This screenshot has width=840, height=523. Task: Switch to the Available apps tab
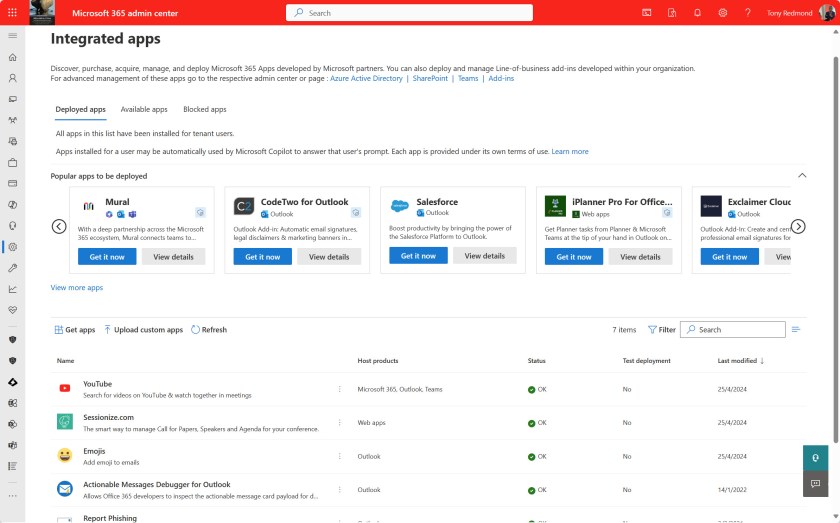(144, 109)
